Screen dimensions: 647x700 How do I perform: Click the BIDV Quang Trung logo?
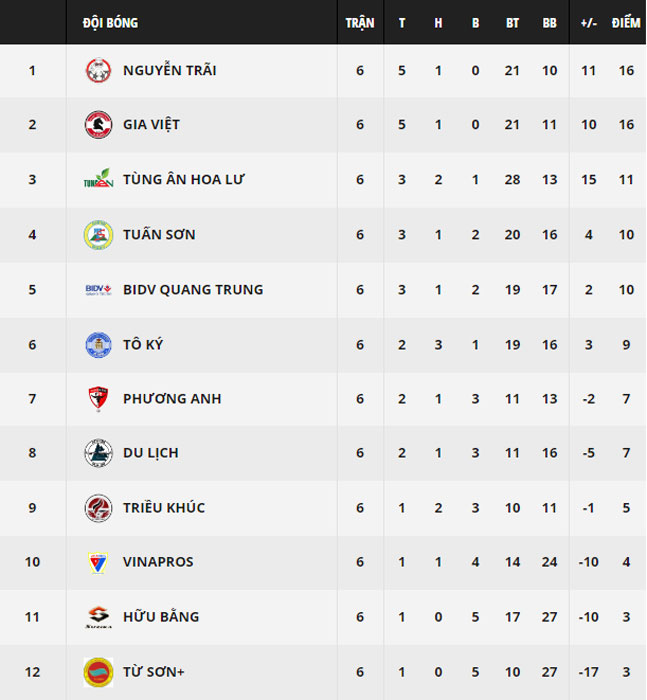click(x=98, y=290)
